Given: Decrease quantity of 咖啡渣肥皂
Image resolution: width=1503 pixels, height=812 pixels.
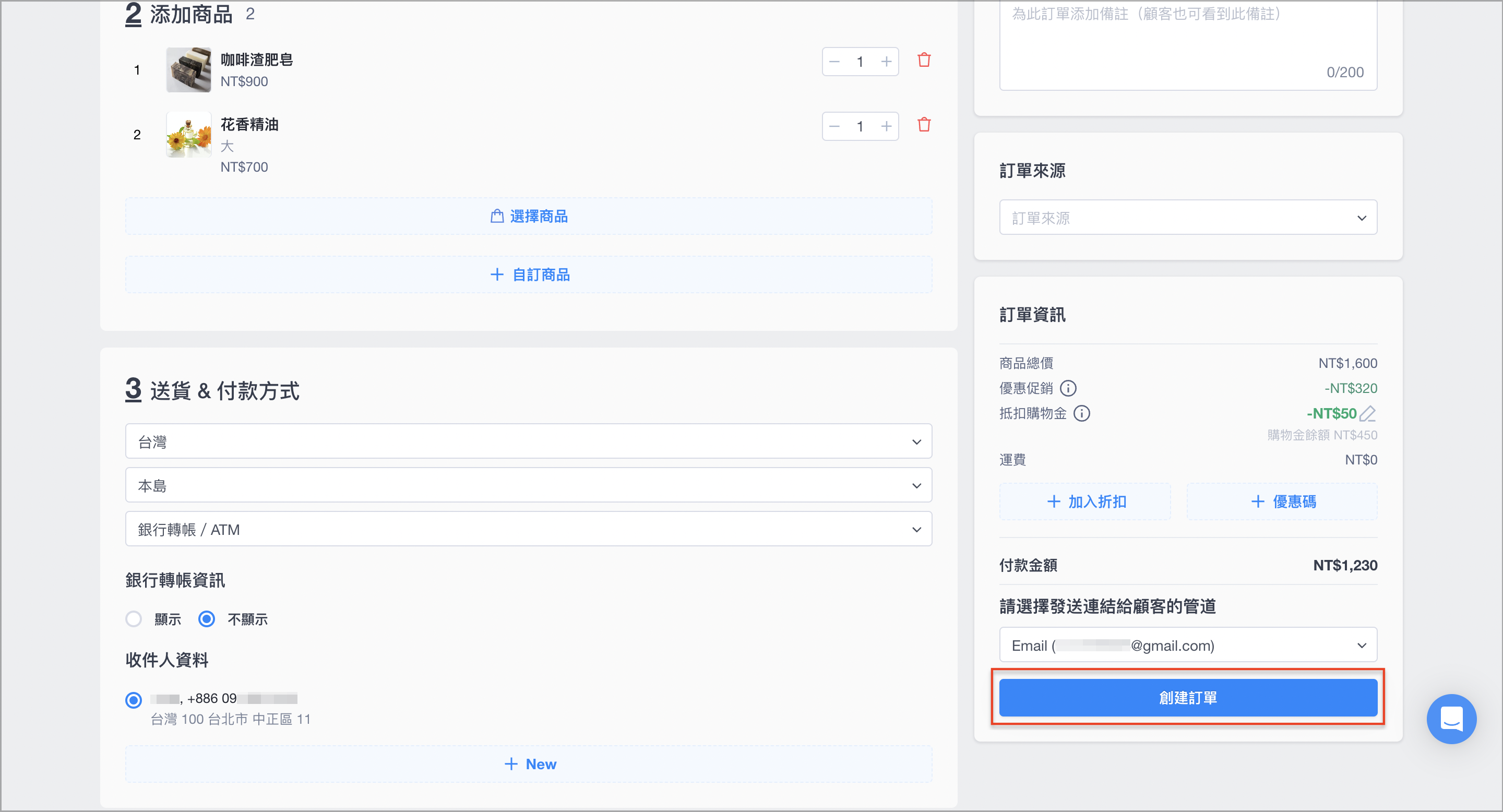Looking at the screenshot, I should point(834,62).
